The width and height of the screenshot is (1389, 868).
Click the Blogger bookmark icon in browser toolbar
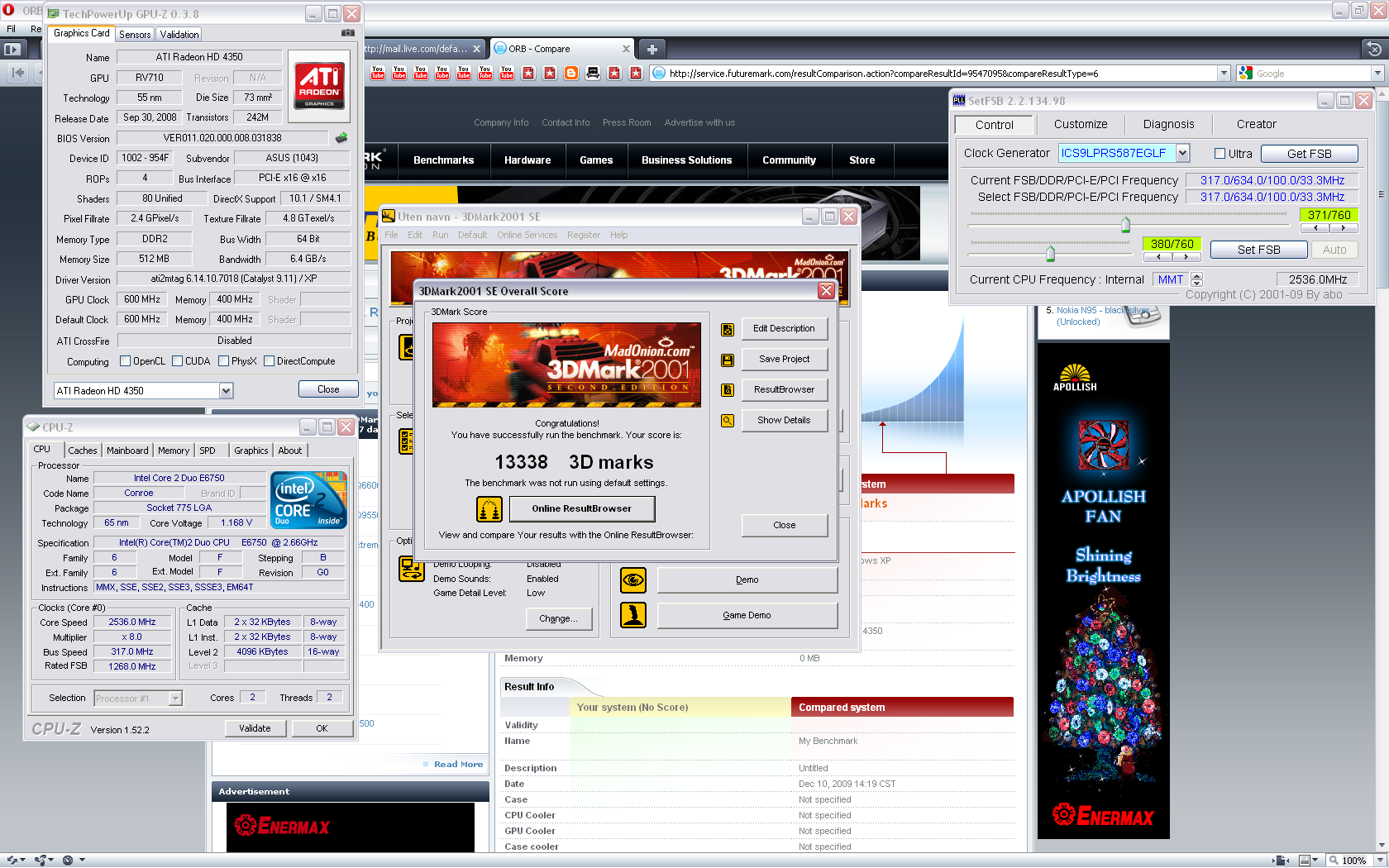point(571,73)
